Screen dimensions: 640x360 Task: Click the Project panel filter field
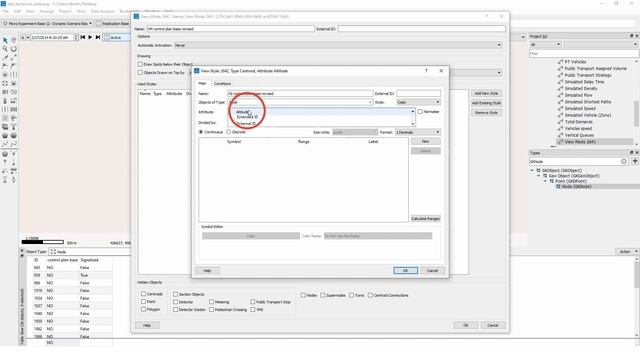tap(584, 53)
